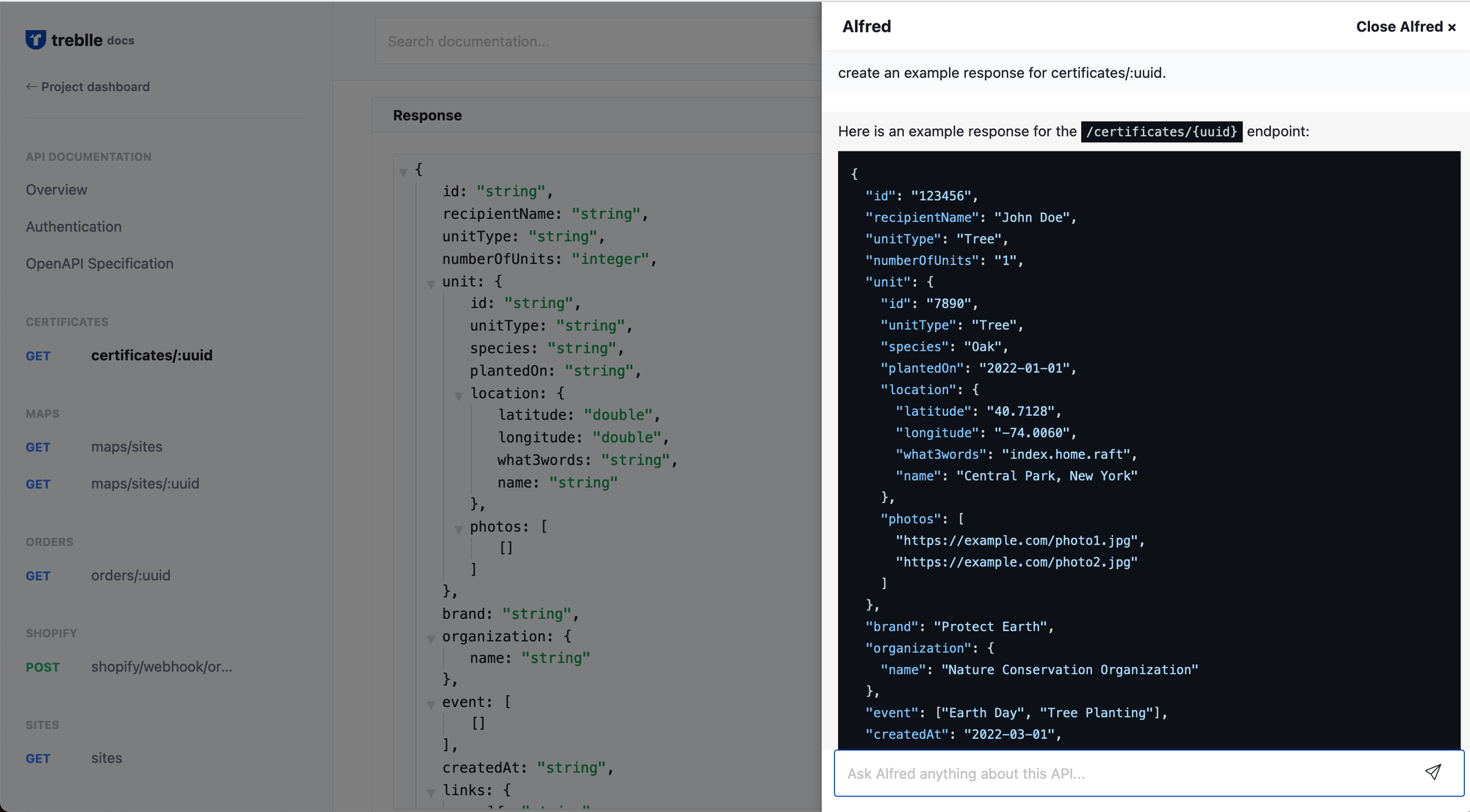Close the Alfred panel

(1405, 27)
